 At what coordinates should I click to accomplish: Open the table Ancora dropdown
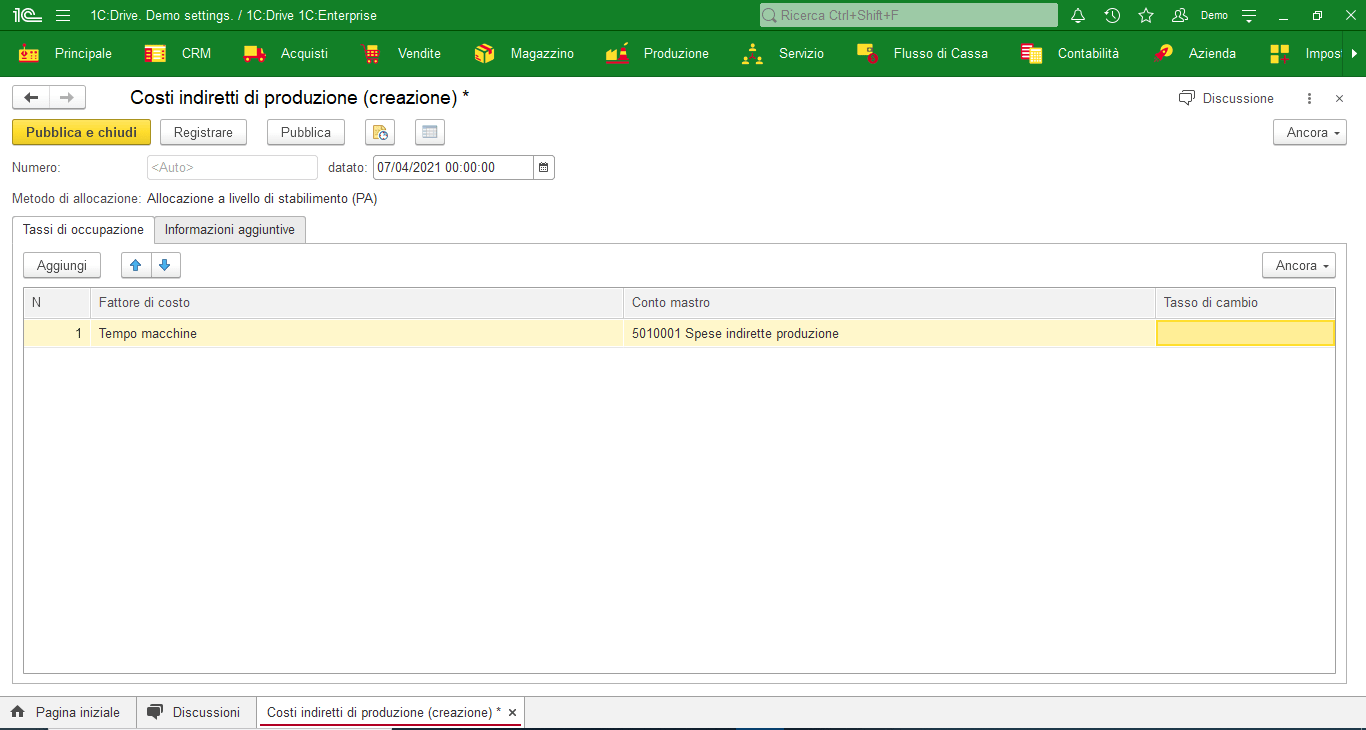1299,265
